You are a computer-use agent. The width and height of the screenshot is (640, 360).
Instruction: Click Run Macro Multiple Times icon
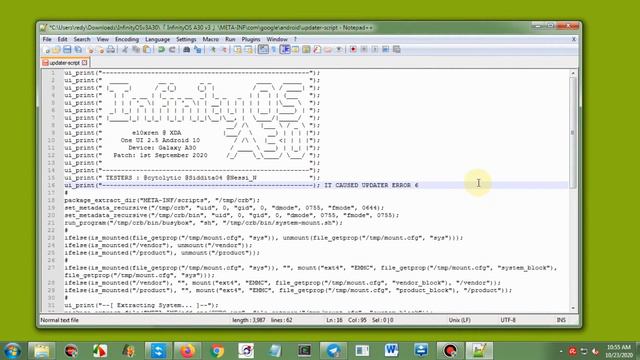click(x=386, y=50)
